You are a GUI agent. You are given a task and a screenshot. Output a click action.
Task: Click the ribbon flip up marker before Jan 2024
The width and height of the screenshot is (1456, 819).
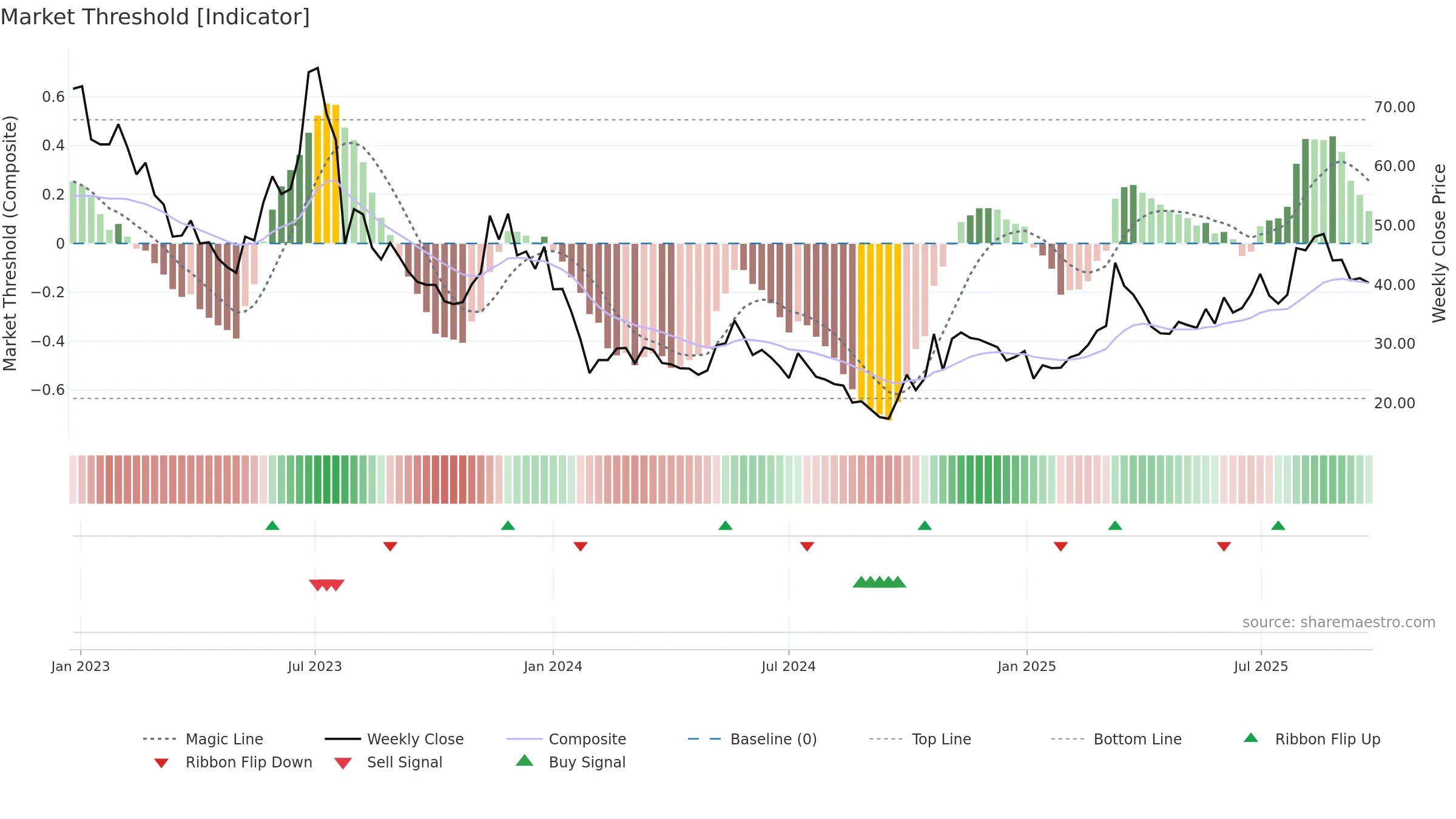point(508,525)
